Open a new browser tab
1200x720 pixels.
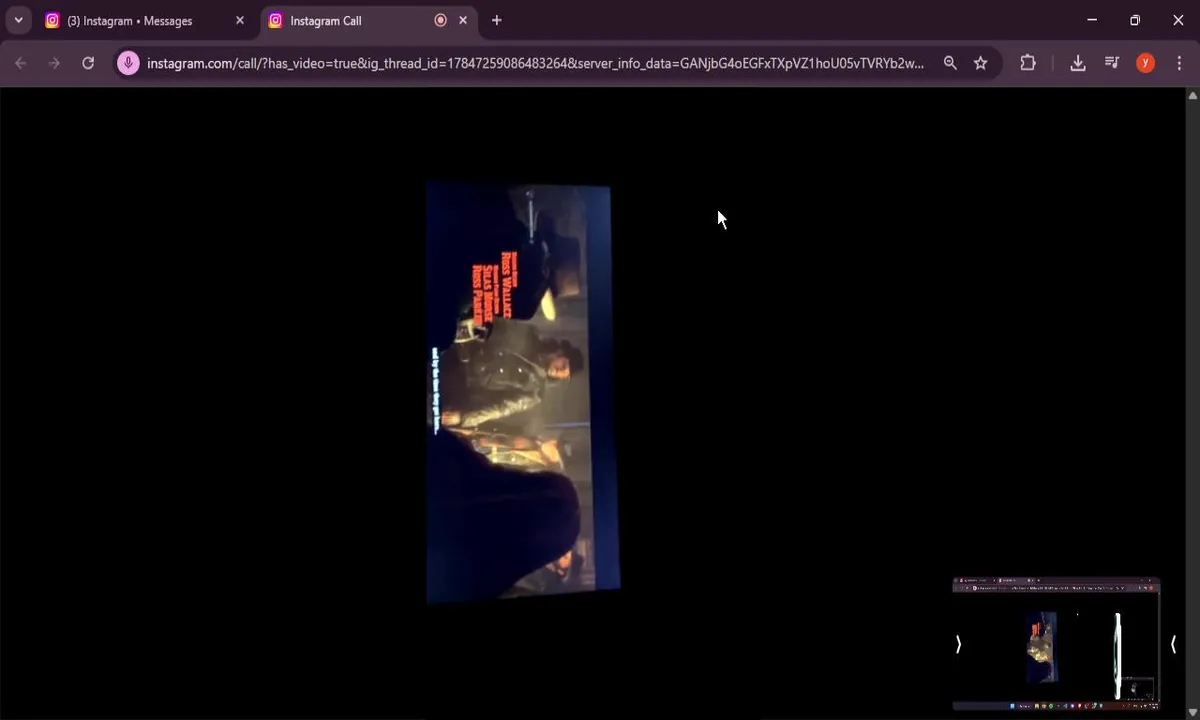[x=497, y=20]
